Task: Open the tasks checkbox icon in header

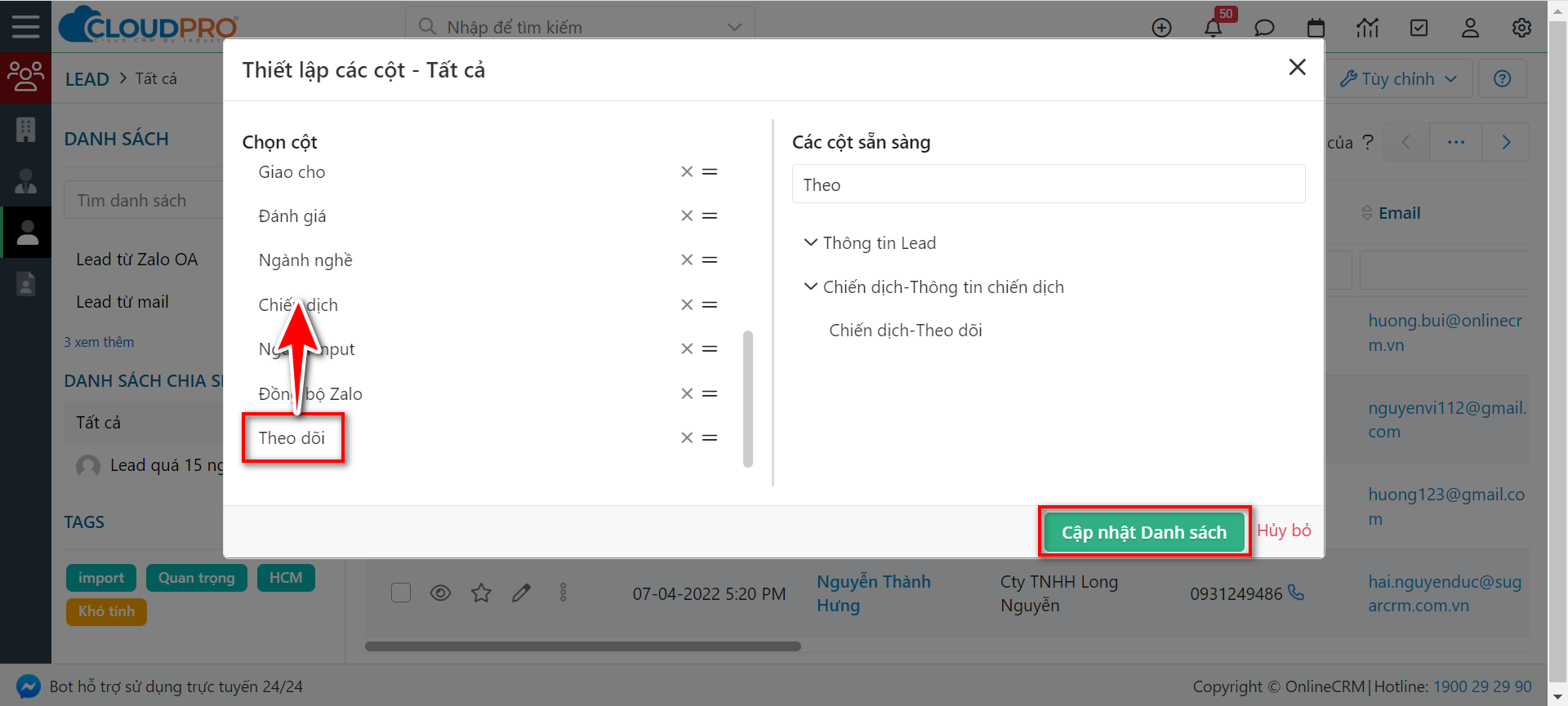Action: click(1419, 28)
